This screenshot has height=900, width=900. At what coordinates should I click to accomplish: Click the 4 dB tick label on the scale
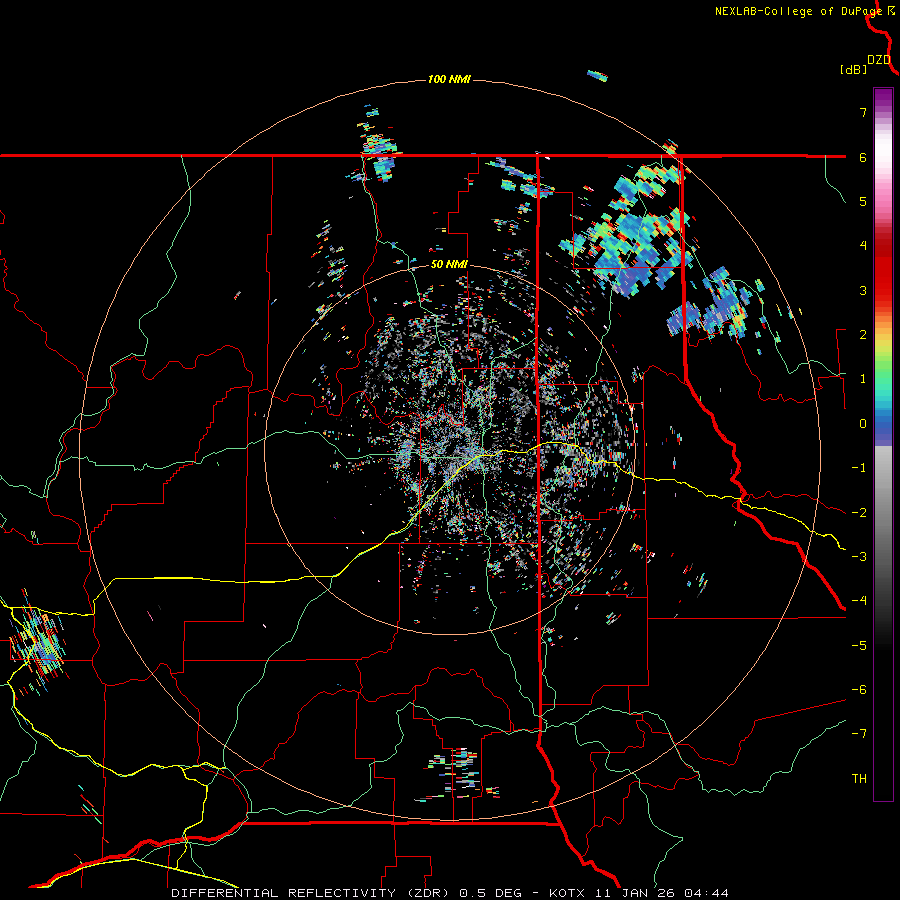(x=863, y=246)
